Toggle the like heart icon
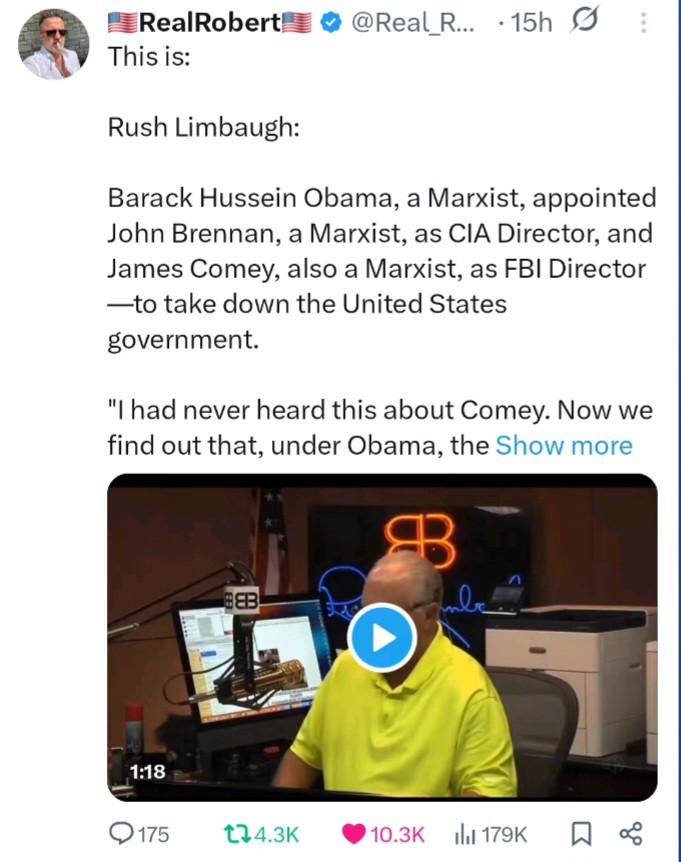Screen dimensions: 681x862 coord(354,834)
